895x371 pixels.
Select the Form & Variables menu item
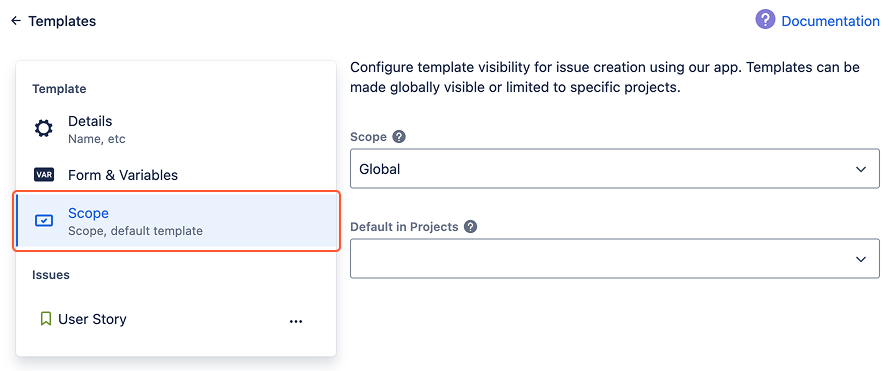[x=176, y=175]
